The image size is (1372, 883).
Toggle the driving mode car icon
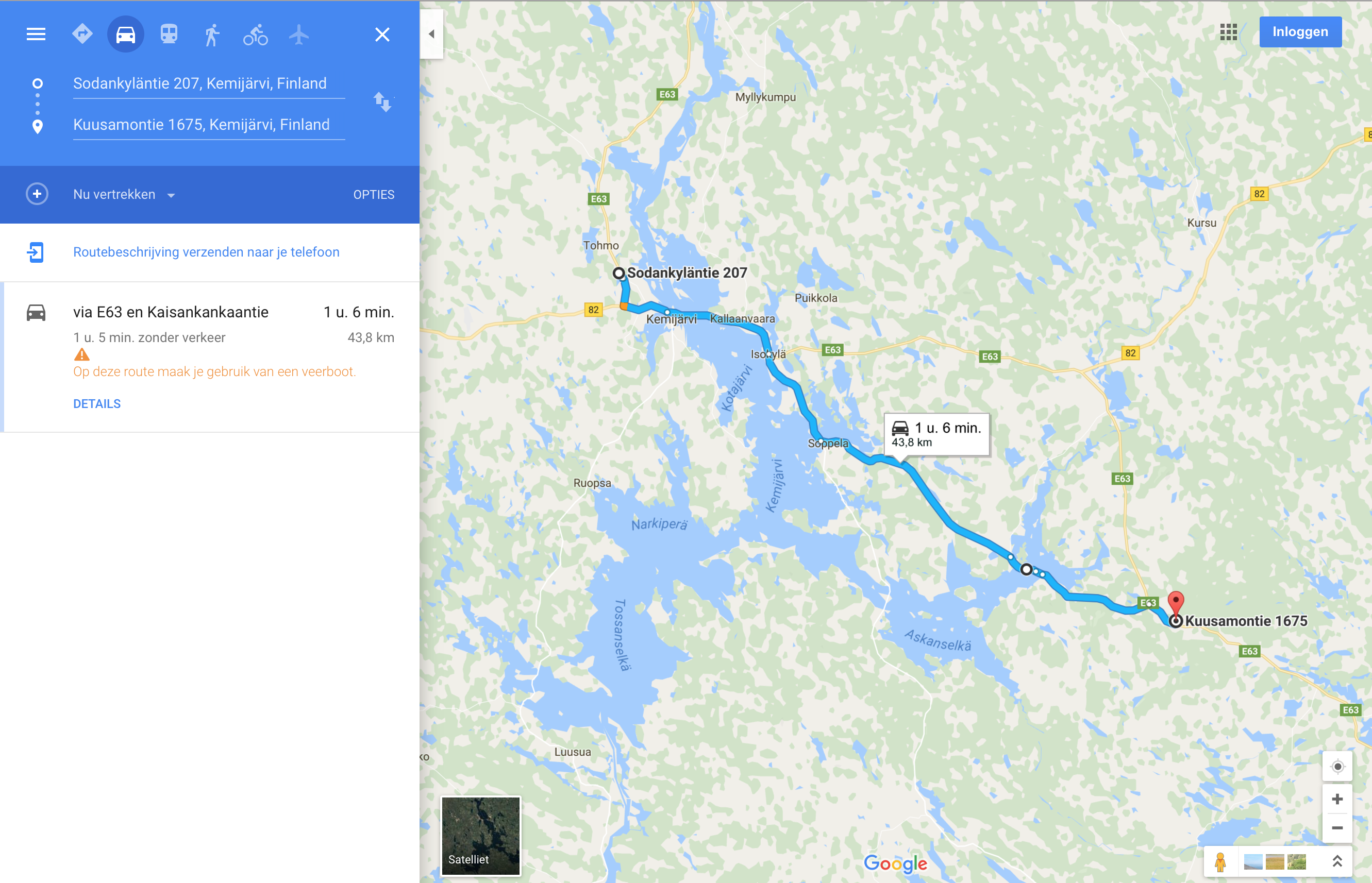pyautogui.click(x=126, y=35)
